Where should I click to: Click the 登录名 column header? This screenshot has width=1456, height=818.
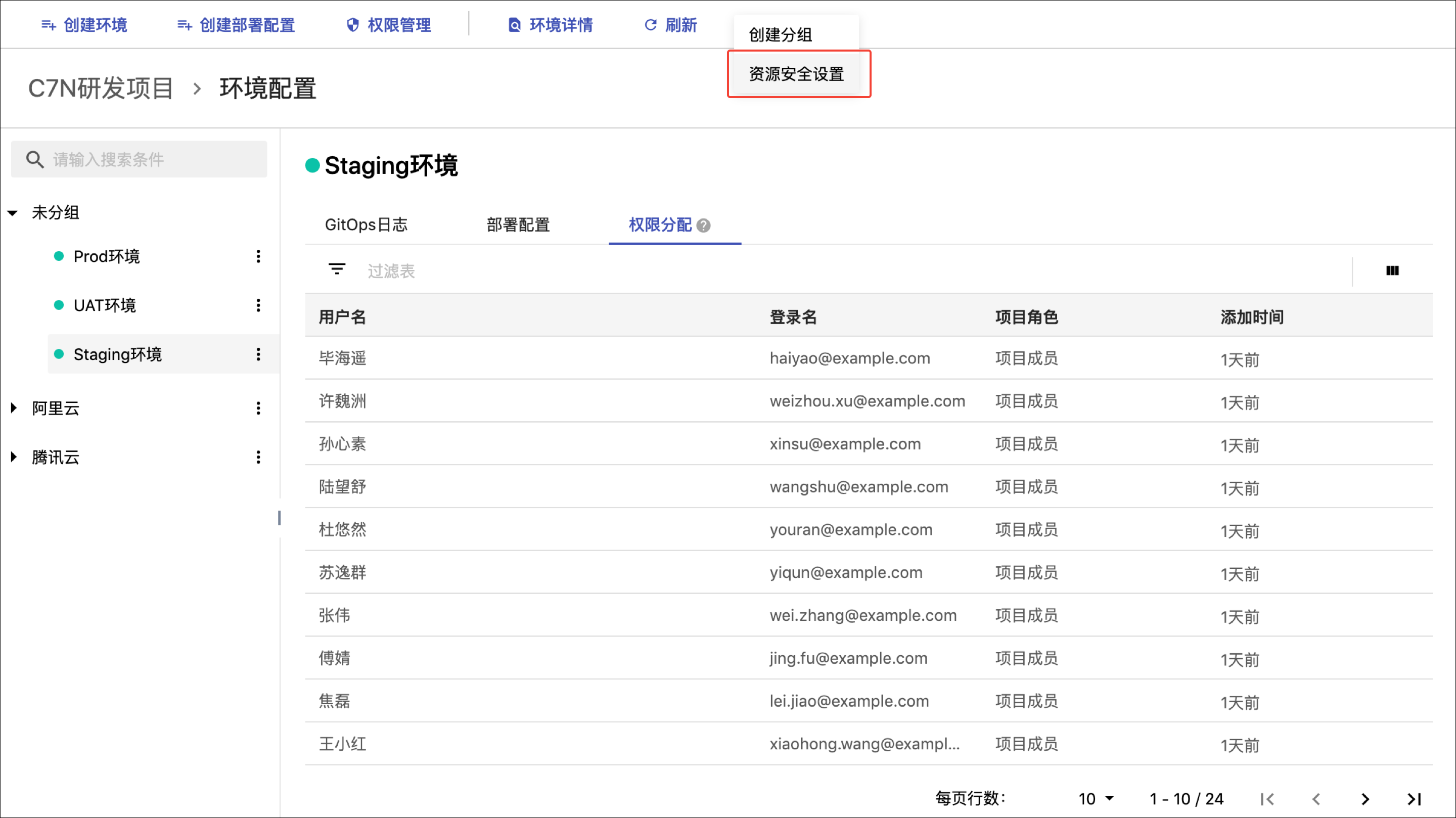794,317
